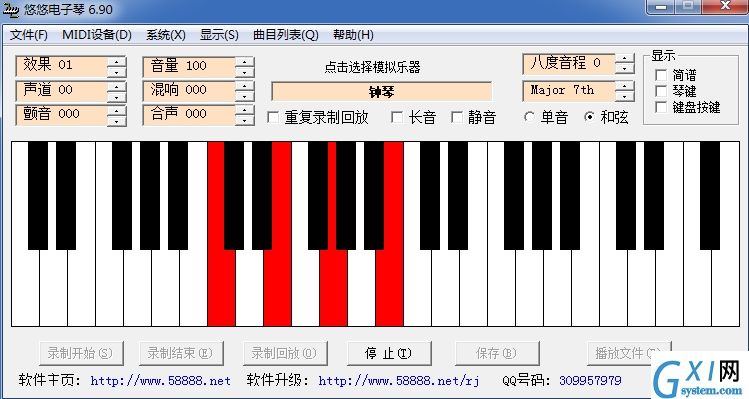Increase 声道 value with its up arrow
Screen dimensions: 749x399
[117, 86]
